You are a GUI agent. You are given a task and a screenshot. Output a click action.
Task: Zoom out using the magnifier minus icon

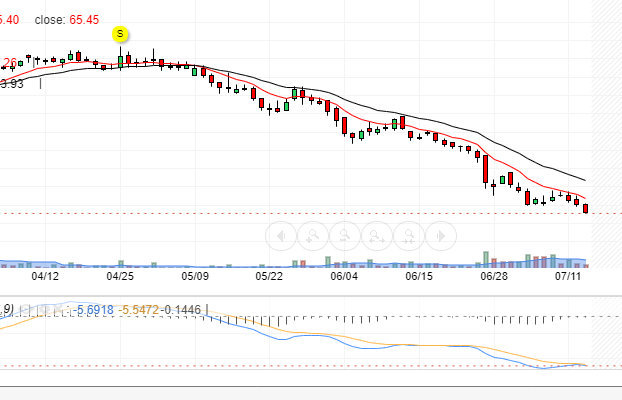tap(345, 236)
